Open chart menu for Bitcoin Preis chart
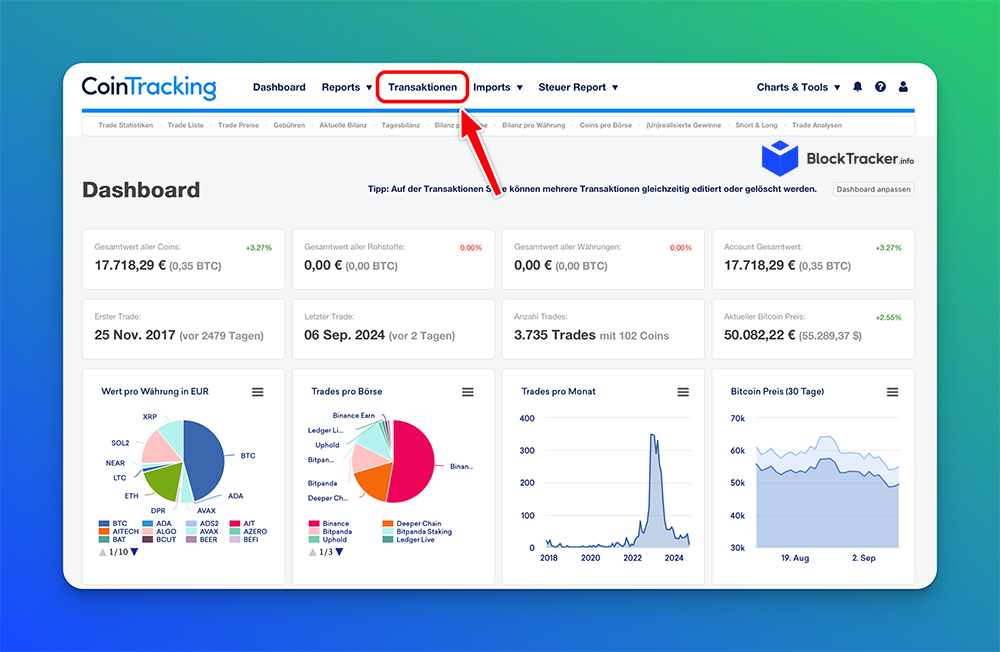1000x652 pixels. 892,392
